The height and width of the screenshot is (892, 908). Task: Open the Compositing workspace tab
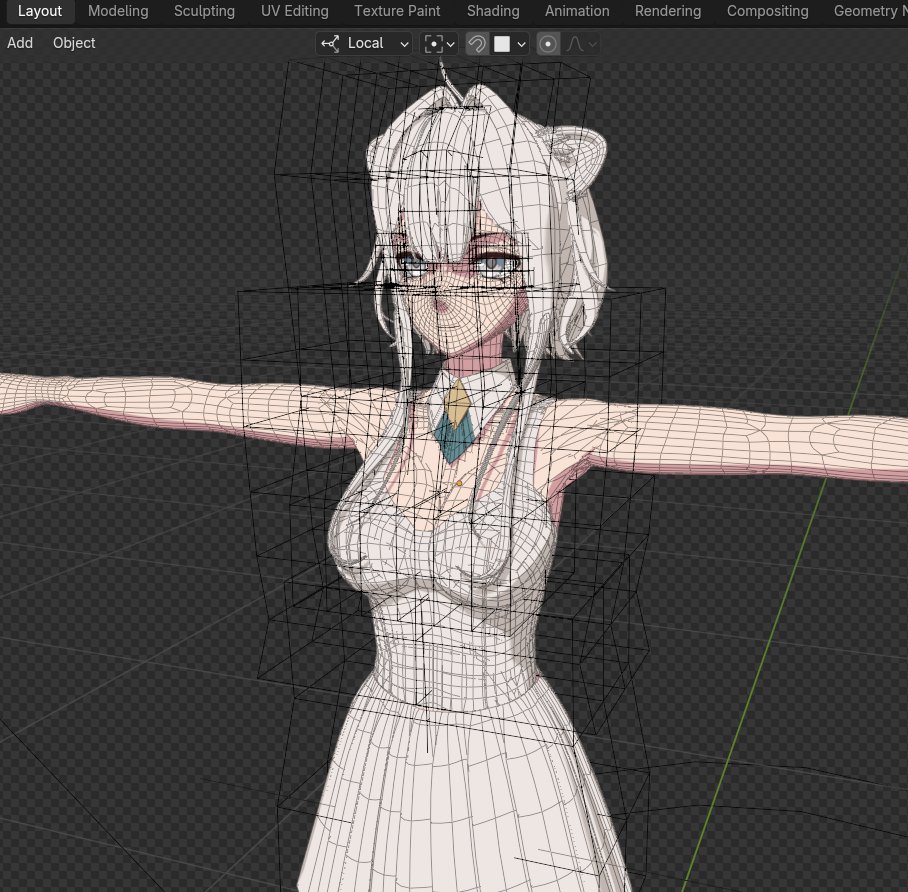pos(768,11)
